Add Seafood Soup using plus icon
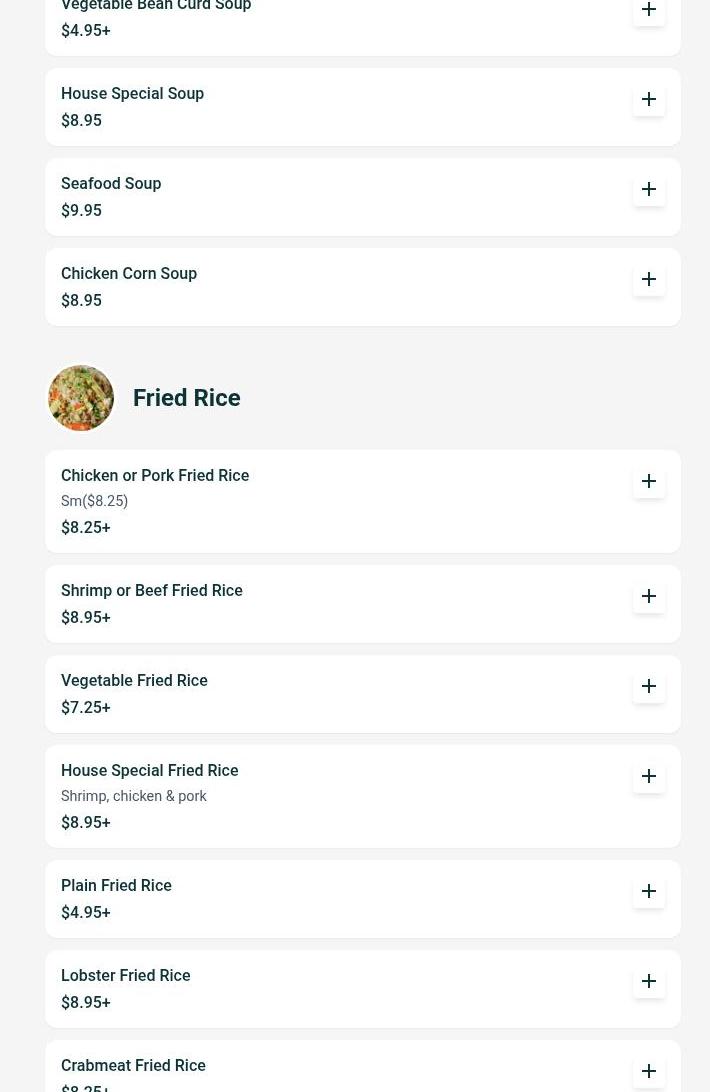The width and height of the screenshot is (710, 1092). click(x=649, y=189)
